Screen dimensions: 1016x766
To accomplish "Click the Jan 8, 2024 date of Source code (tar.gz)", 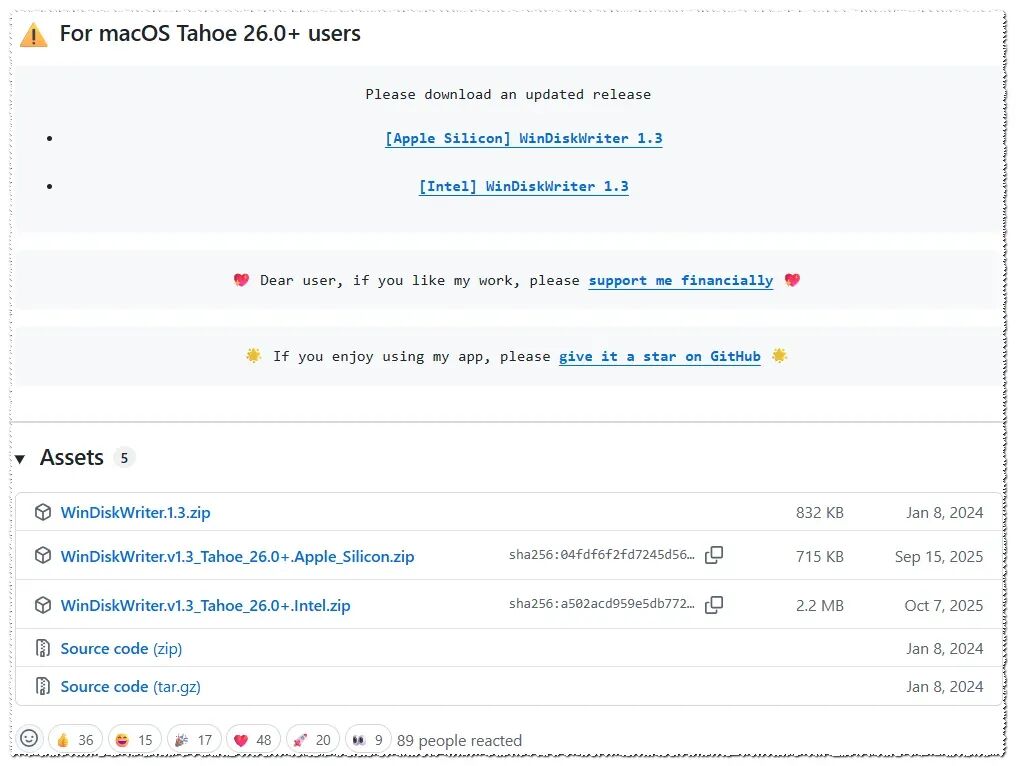I will tap(945, 687).
